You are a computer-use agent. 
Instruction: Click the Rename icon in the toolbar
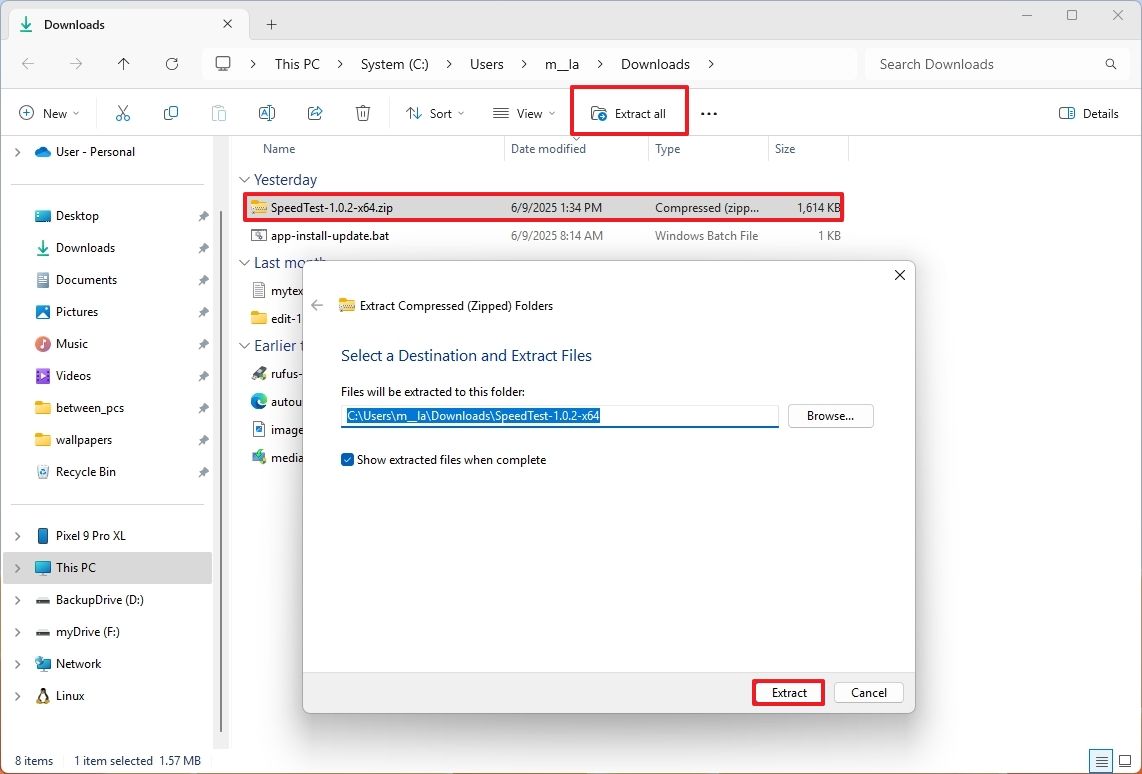pyautogui.click(x=266, y=113)
